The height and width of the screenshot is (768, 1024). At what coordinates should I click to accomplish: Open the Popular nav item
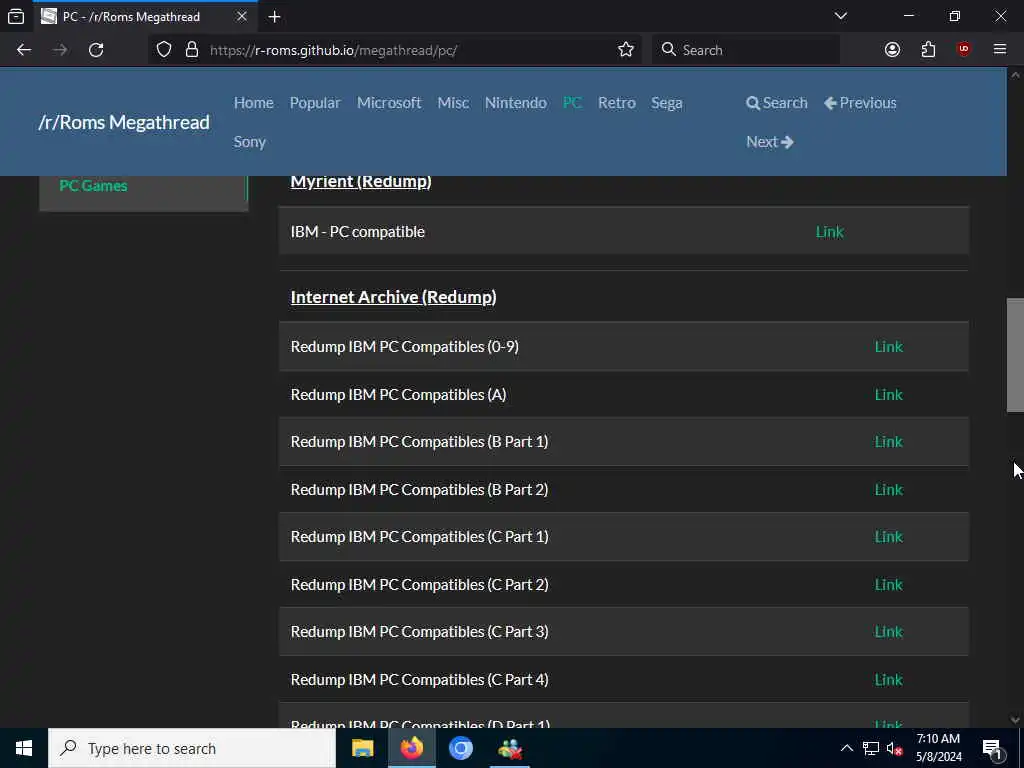point(315,103)
